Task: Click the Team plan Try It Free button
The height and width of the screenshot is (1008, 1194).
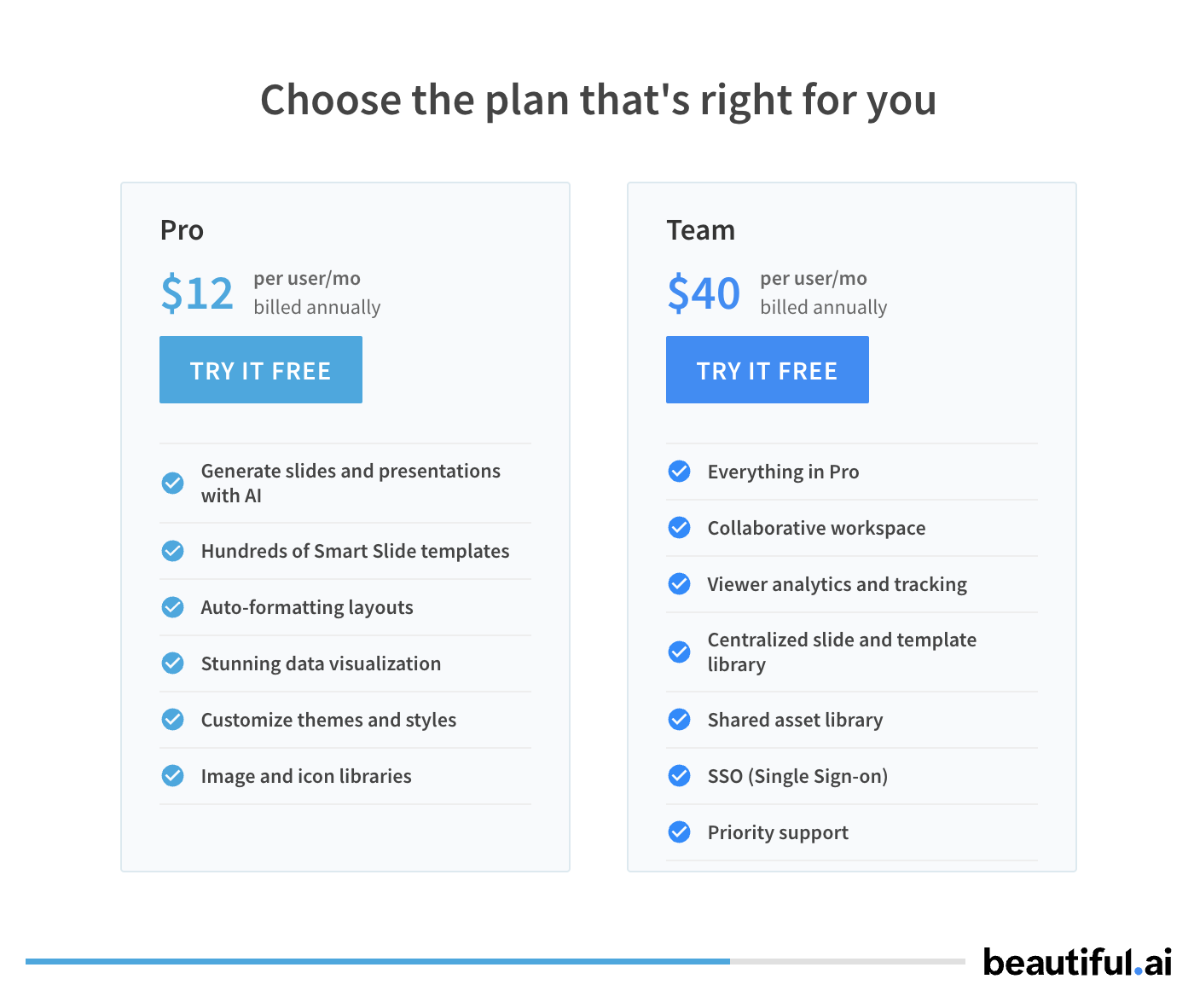Action: tap(767, 369)
